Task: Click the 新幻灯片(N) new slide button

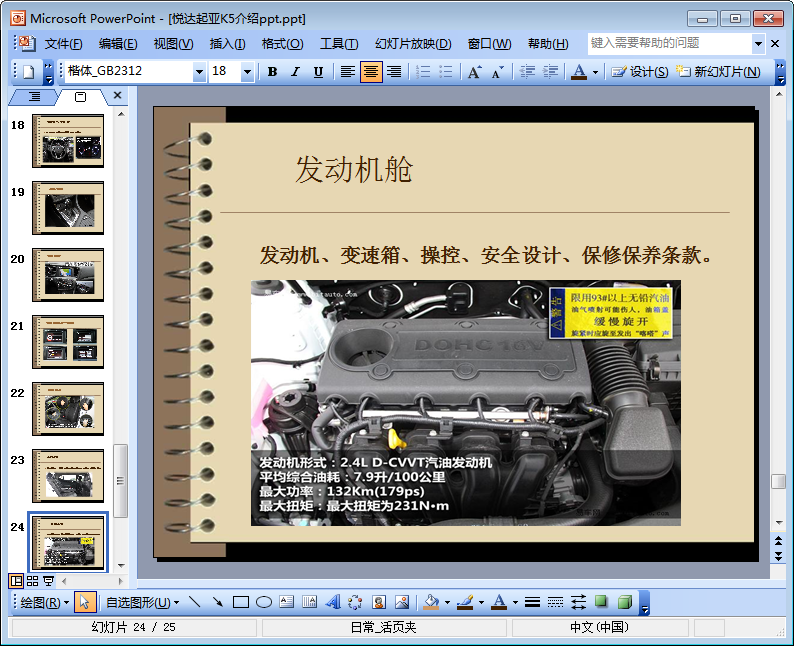Action: click(x=718, y=72)
